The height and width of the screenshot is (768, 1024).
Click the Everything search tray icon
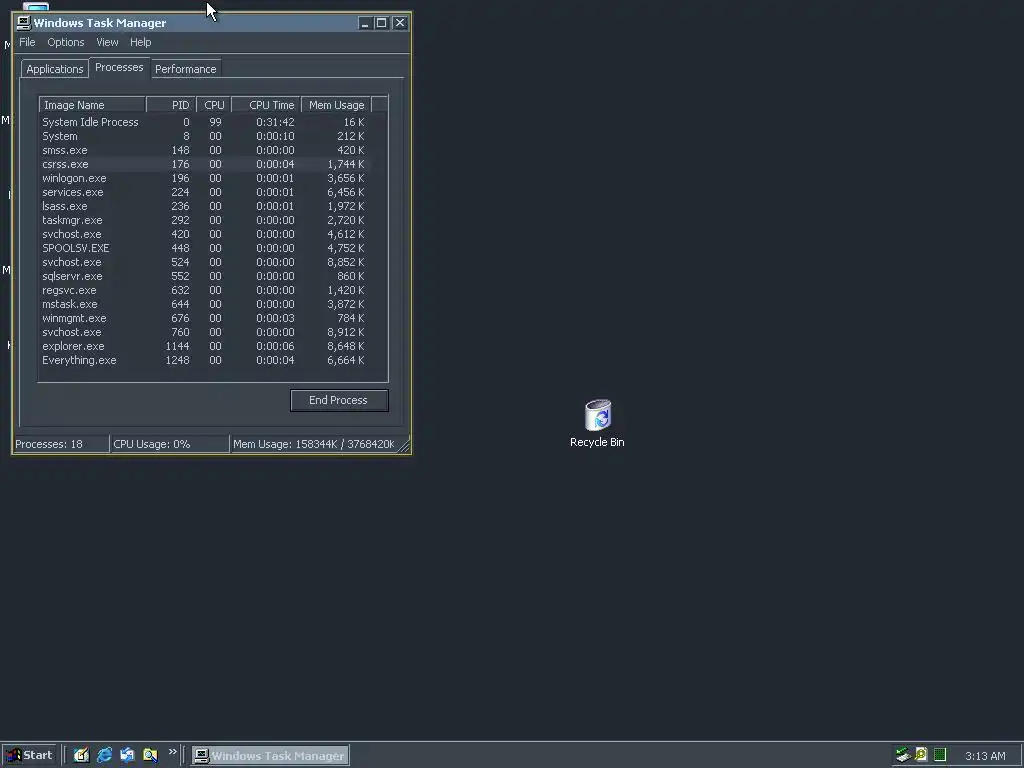pos(921,755)
